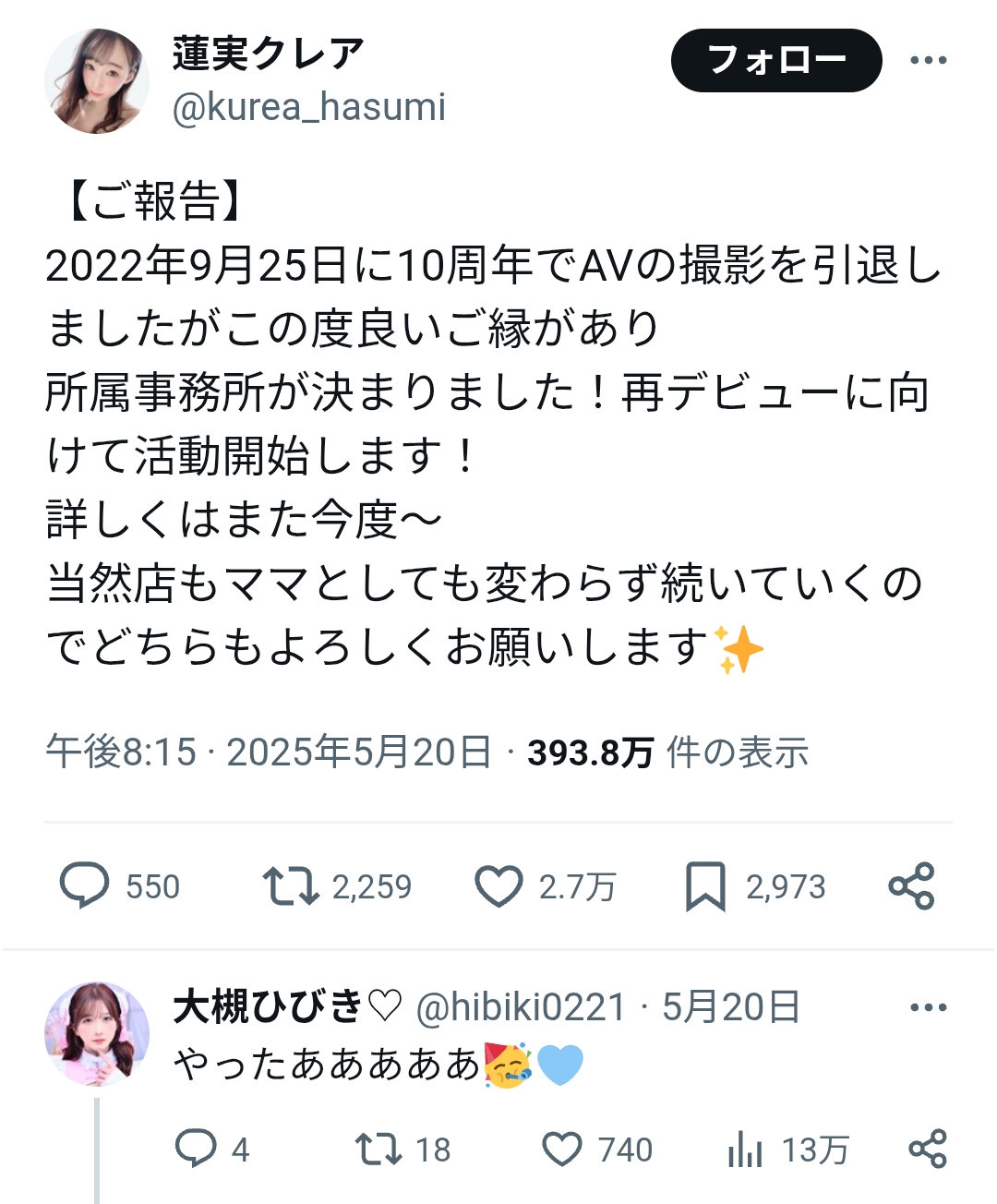Repost the reply showing 18 reposts
The width and height of the screenshot is (997, 1204).
(x=378, y=1150)
